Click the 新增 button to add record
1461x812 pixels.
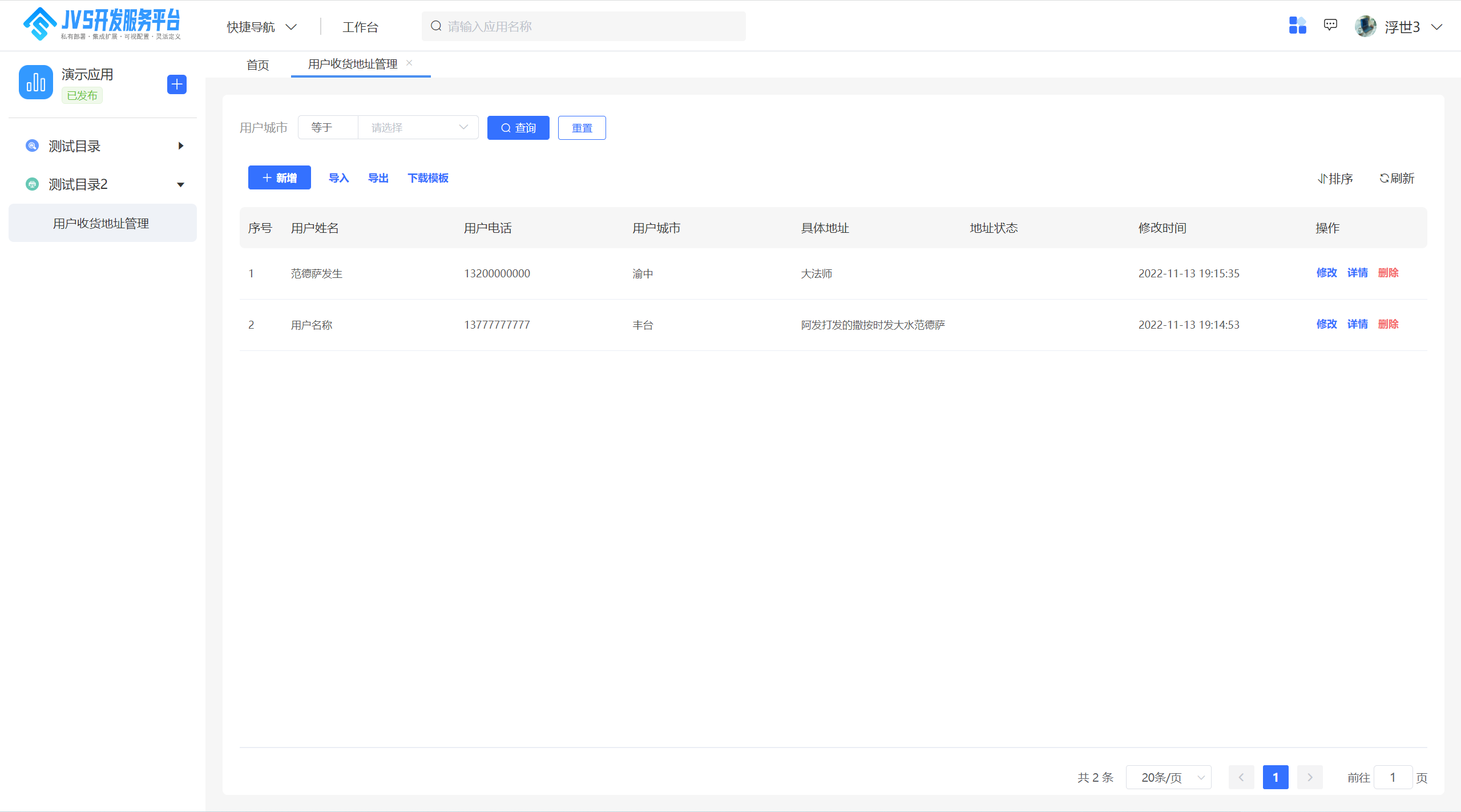278,178
